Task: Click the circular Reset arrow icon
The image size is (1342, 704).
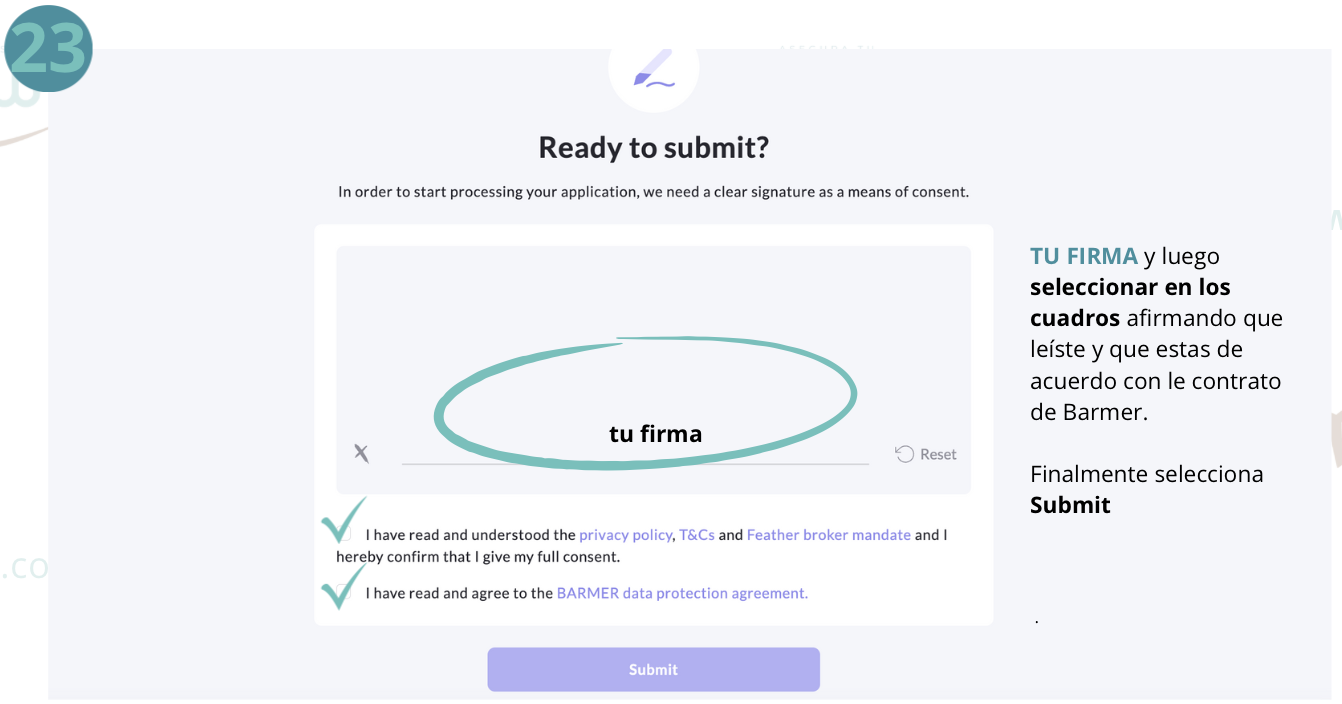Action: [904, 454]
